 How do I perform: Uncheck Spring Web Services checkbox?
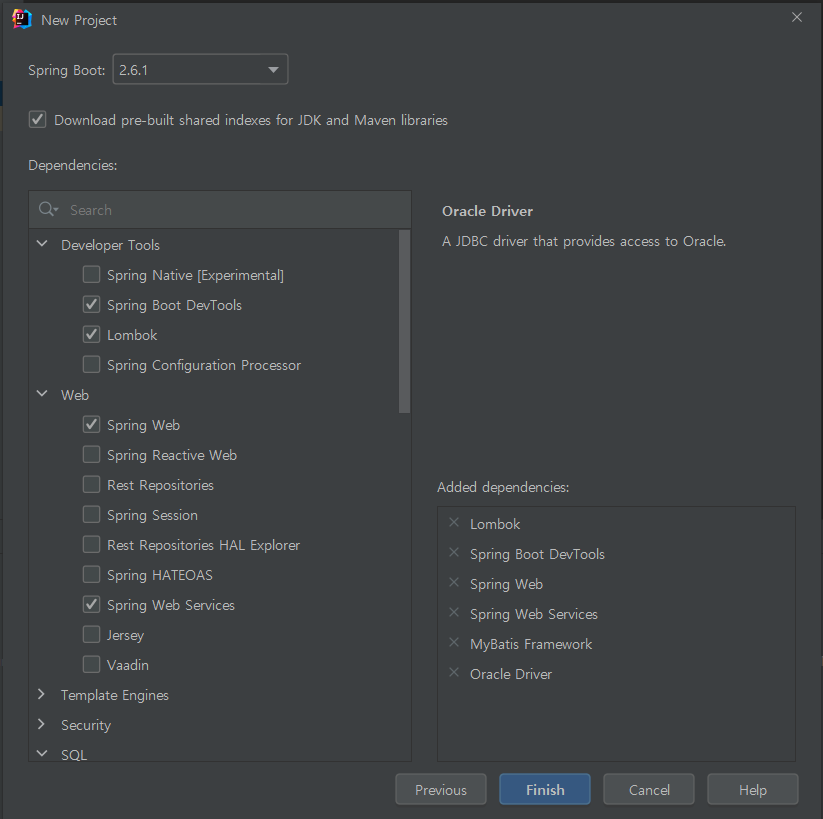tap(91, 604)
